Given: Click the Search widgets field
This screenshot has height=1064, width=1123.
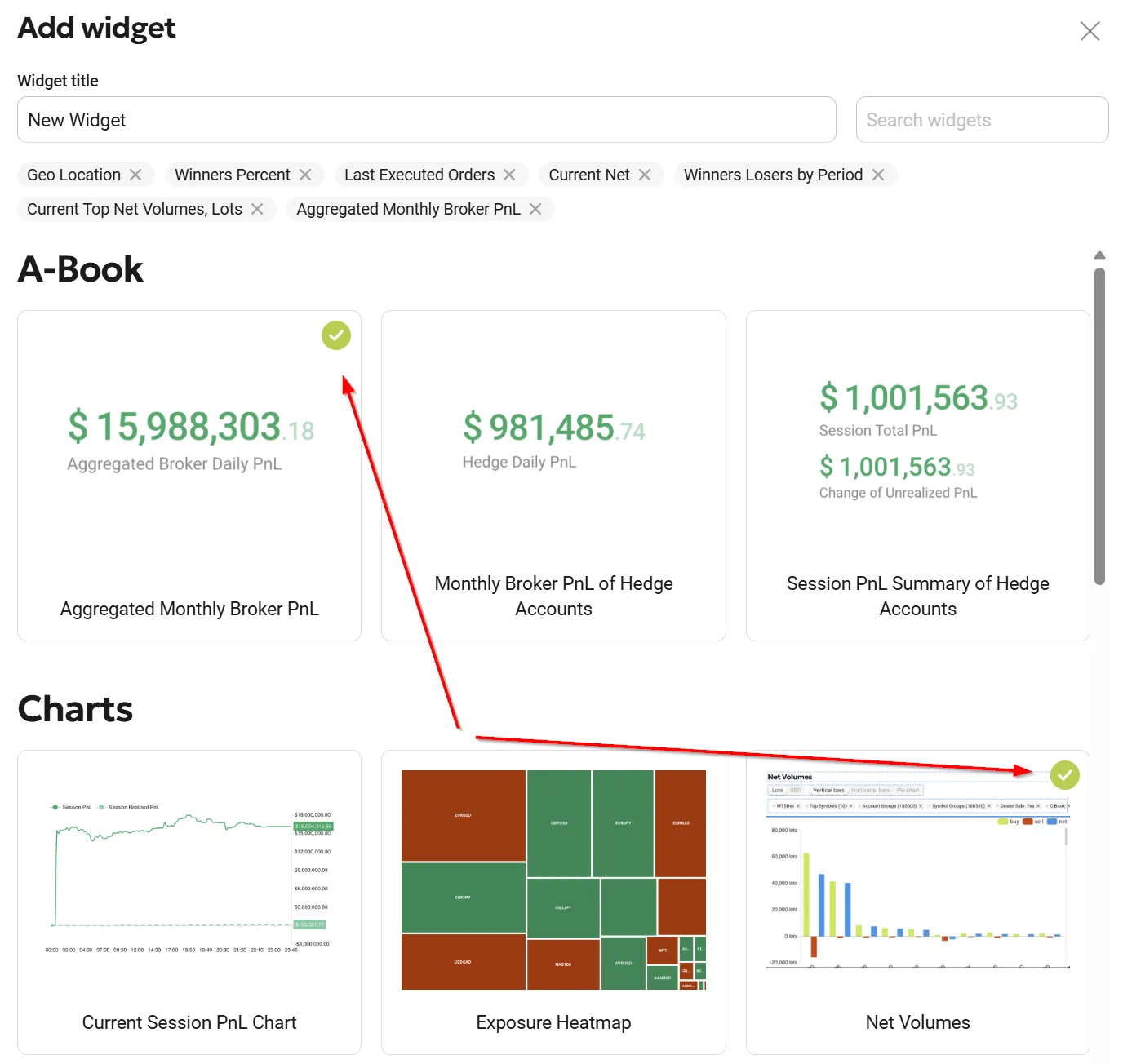Looking at the screenshot, I should (x=983, y=120).
